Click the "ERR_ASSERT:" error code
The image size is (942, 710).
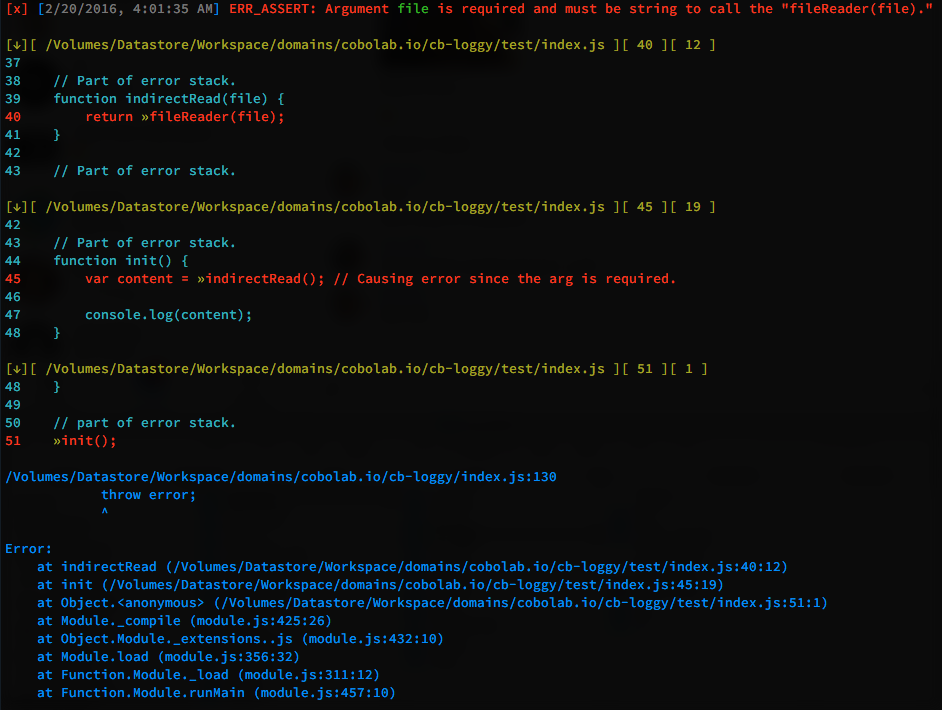tap(273, 9)
